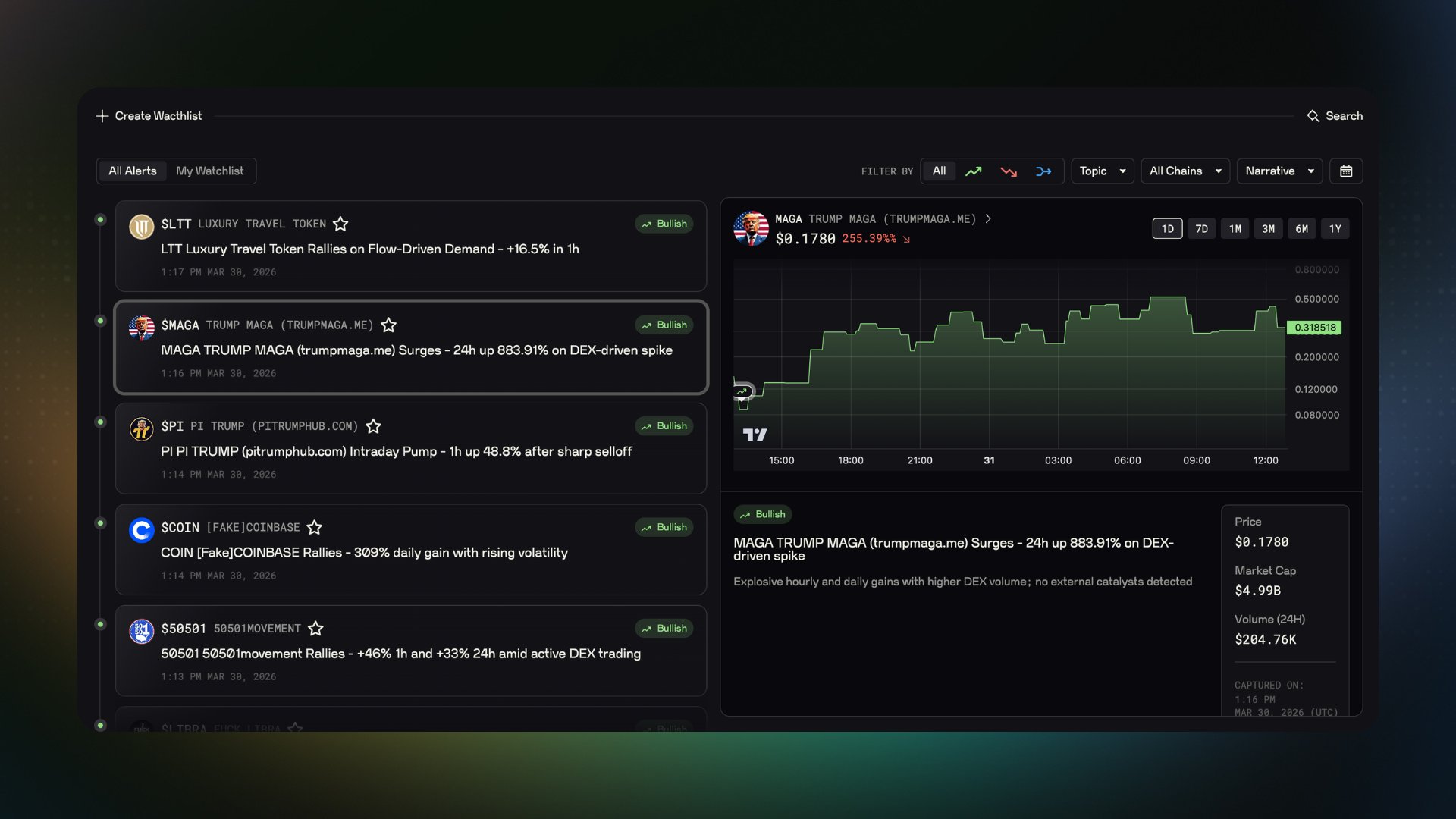Select the 7D chart timeframe button
Image resolution: width=1456 pixels, height=819 pixels.
pos(1201,229)
